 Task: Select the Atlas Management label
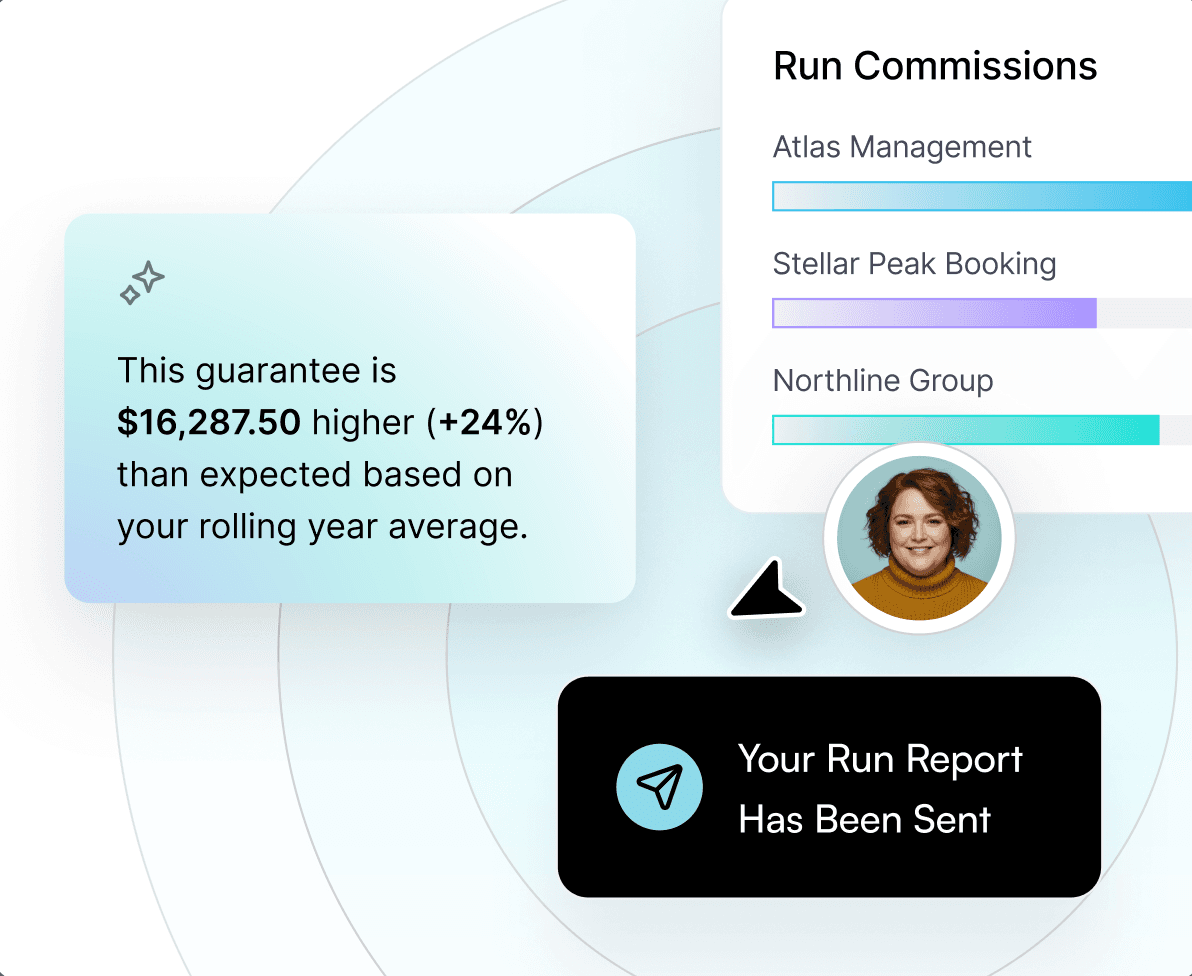pyautogui.click(x=902, y=147)
